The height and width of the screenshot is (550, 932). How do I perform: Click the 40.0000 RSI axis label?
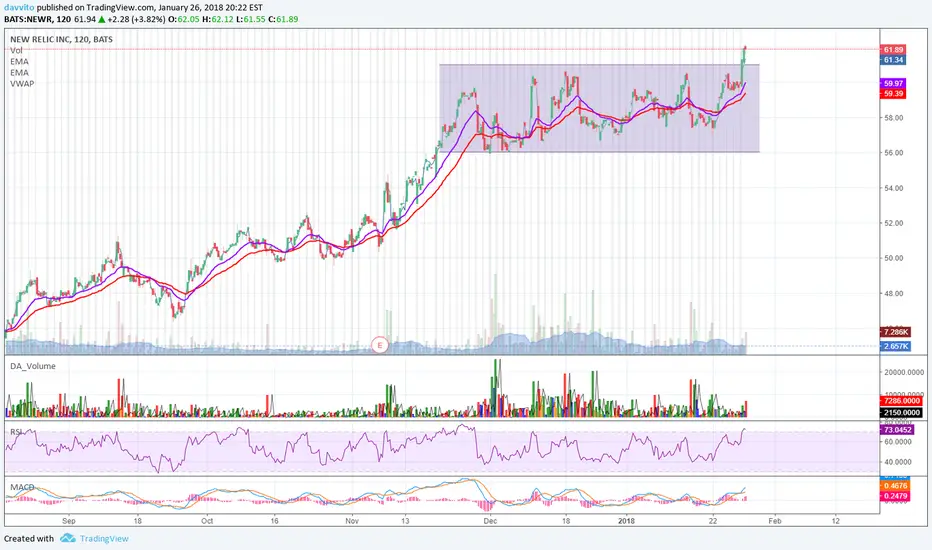tap(898, 462)
